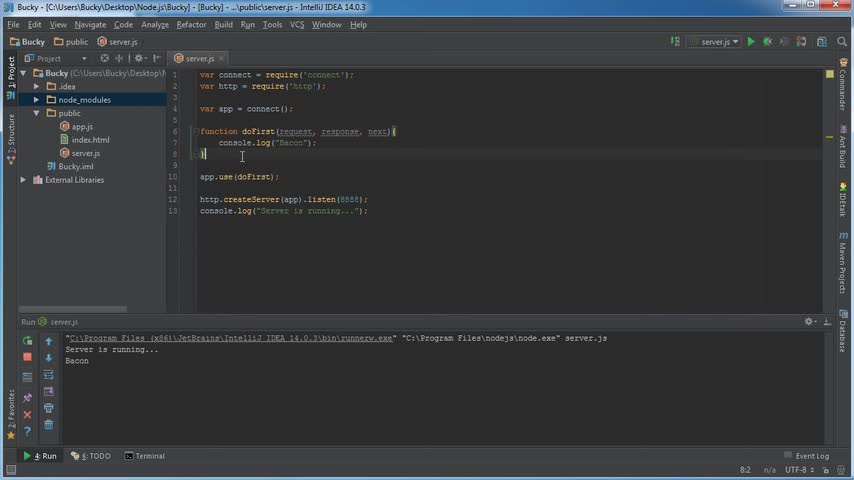Open Event Log in status bar
Image resolution: width=854 pixels, height=480 pixels.
(x=807, y=456)
